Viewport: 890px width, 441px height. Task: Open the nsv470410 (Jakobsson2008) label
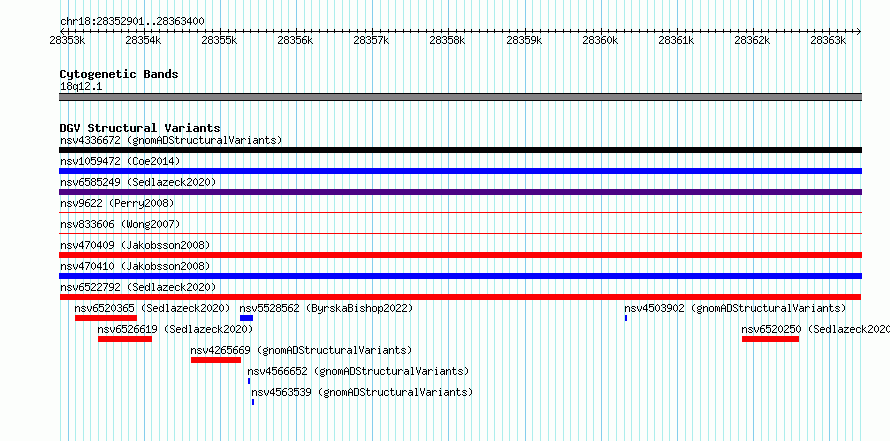tap(135, 266)
